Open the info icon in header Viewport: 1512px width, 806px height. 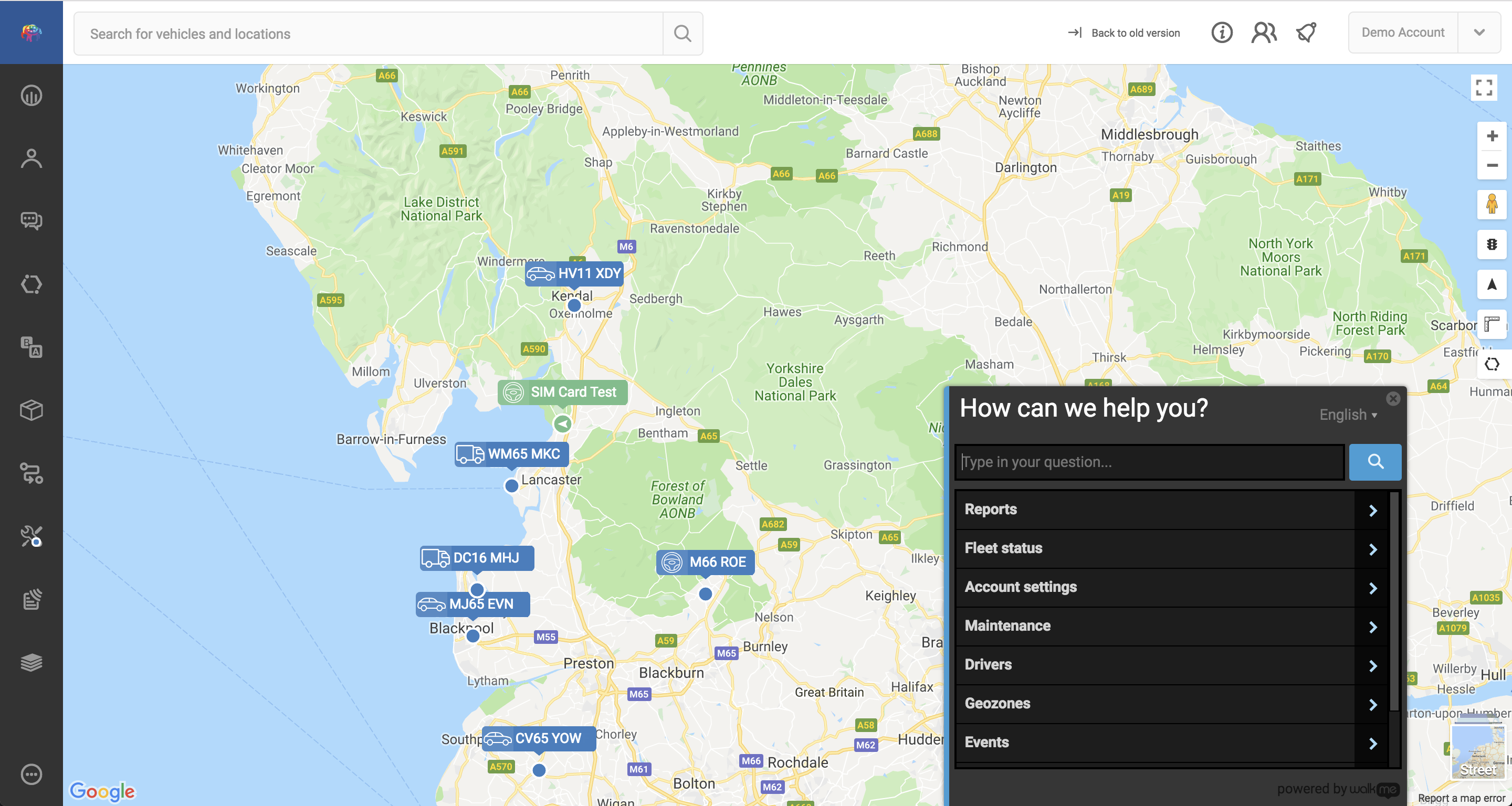coord(1222,32)
